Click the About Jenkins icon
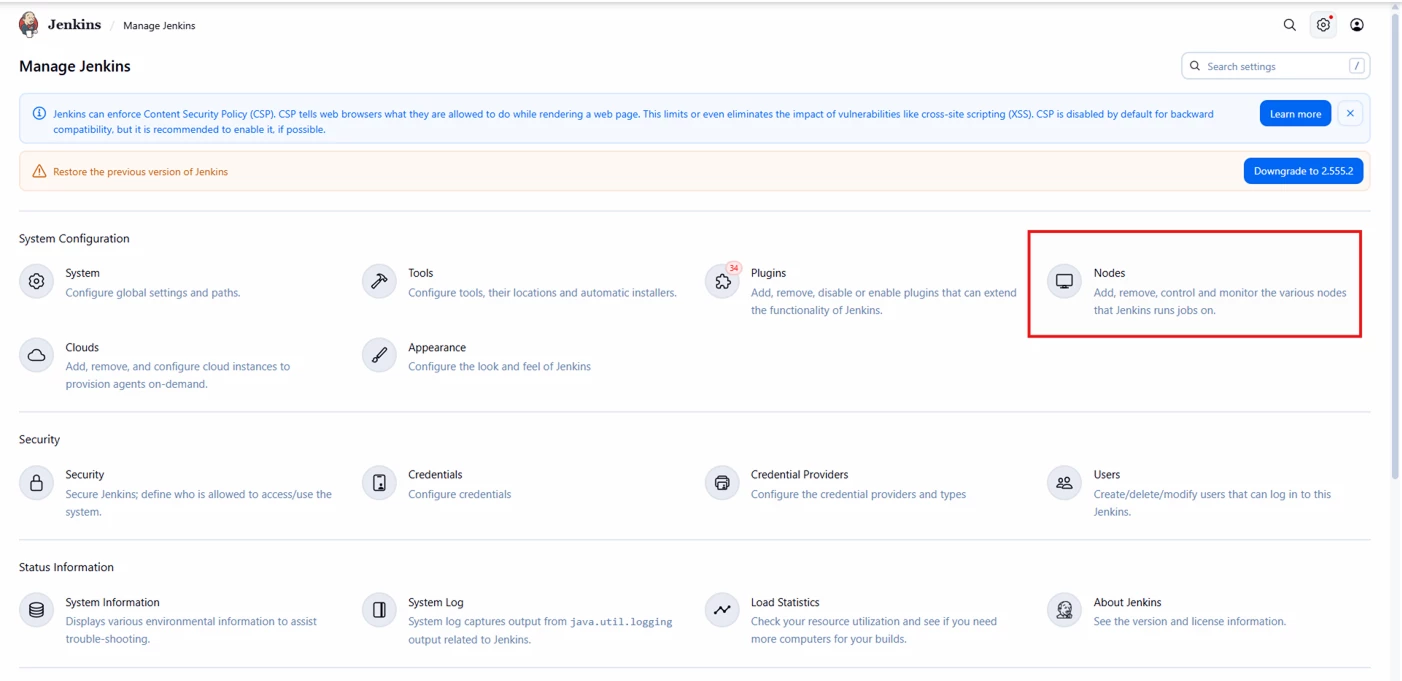This screenshot has height=681, width=1402. tap(1064, 610)
